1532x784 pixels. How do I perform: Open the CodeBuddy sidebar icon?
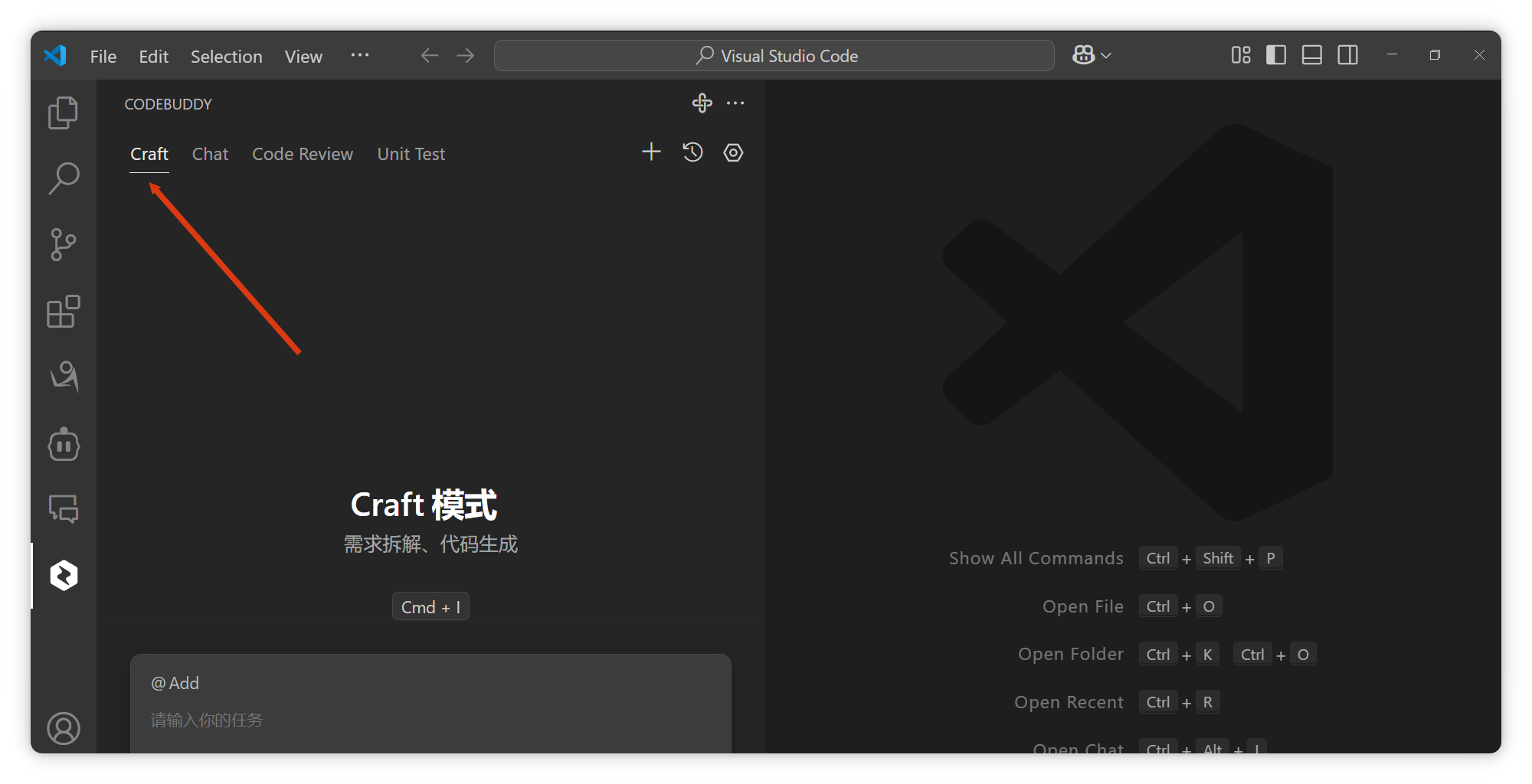click(x=63, y=575)
